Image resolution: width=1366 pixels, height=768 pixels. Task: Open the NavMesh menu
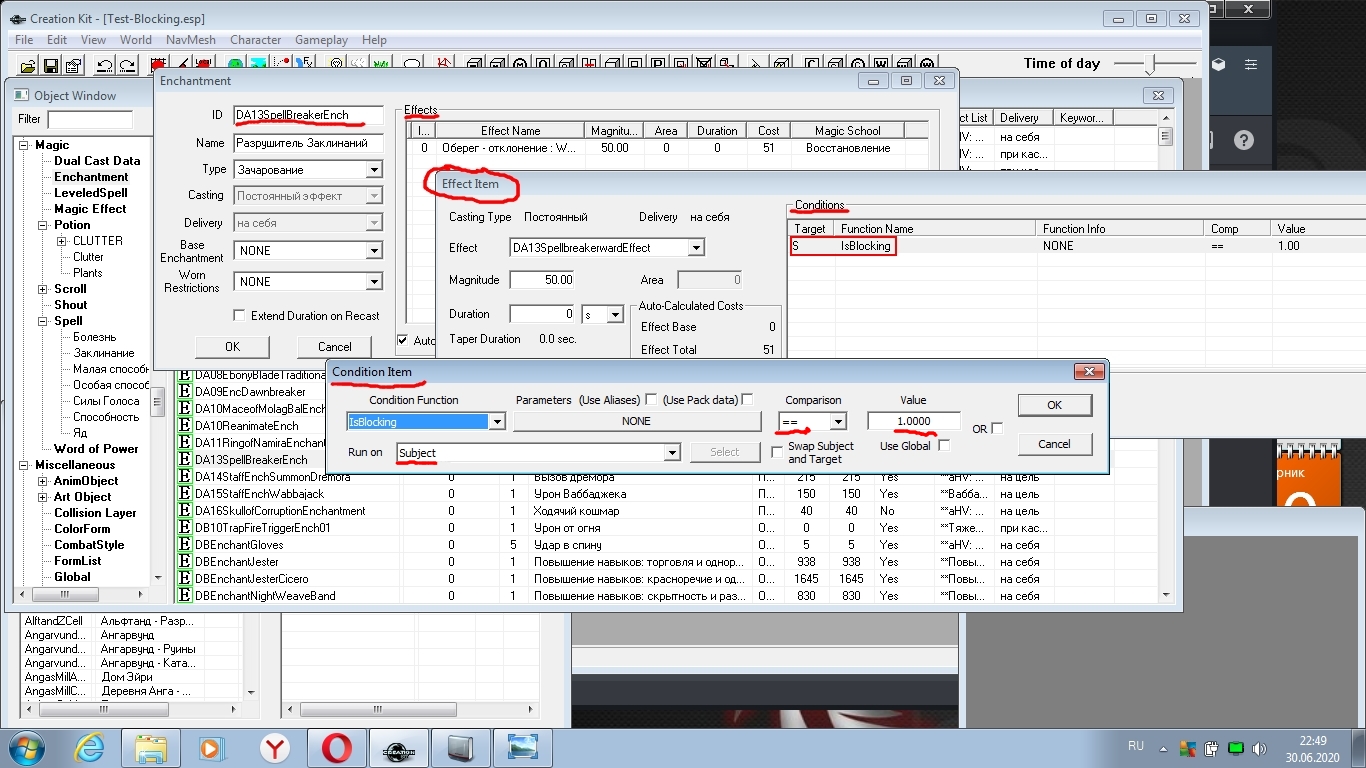point(190,40)
